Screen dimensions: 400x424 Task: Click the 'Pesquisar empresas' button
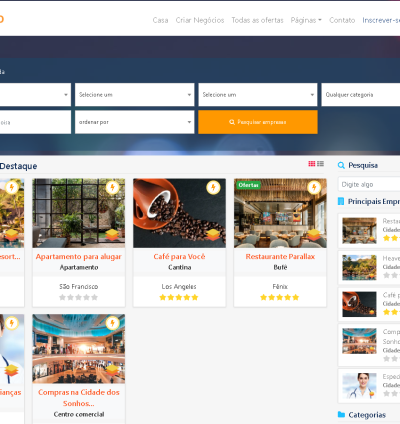[258, 122]
